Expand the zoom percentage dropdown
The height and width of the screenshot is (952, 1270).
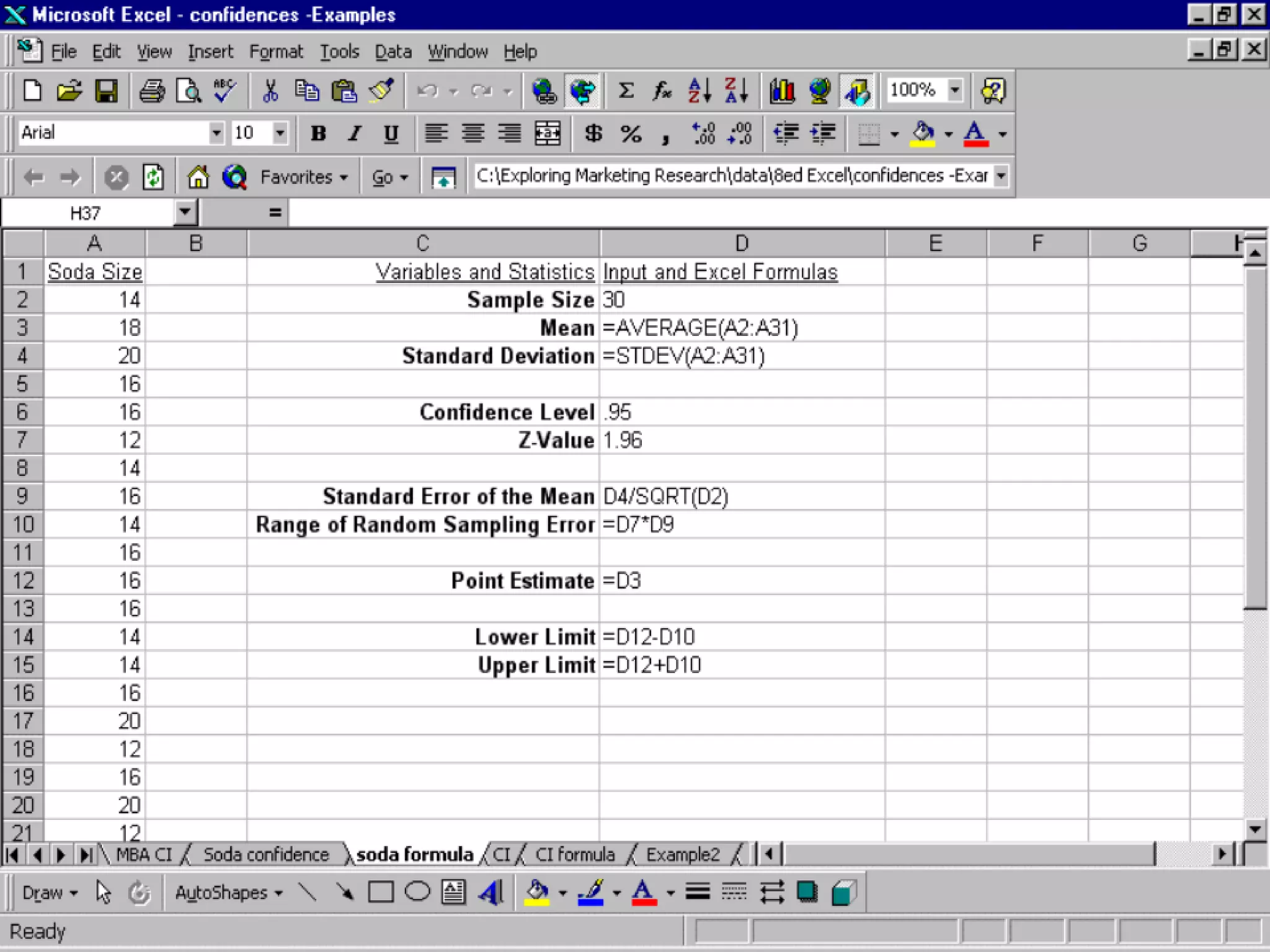pyautogui.click(x=955, y=90)
